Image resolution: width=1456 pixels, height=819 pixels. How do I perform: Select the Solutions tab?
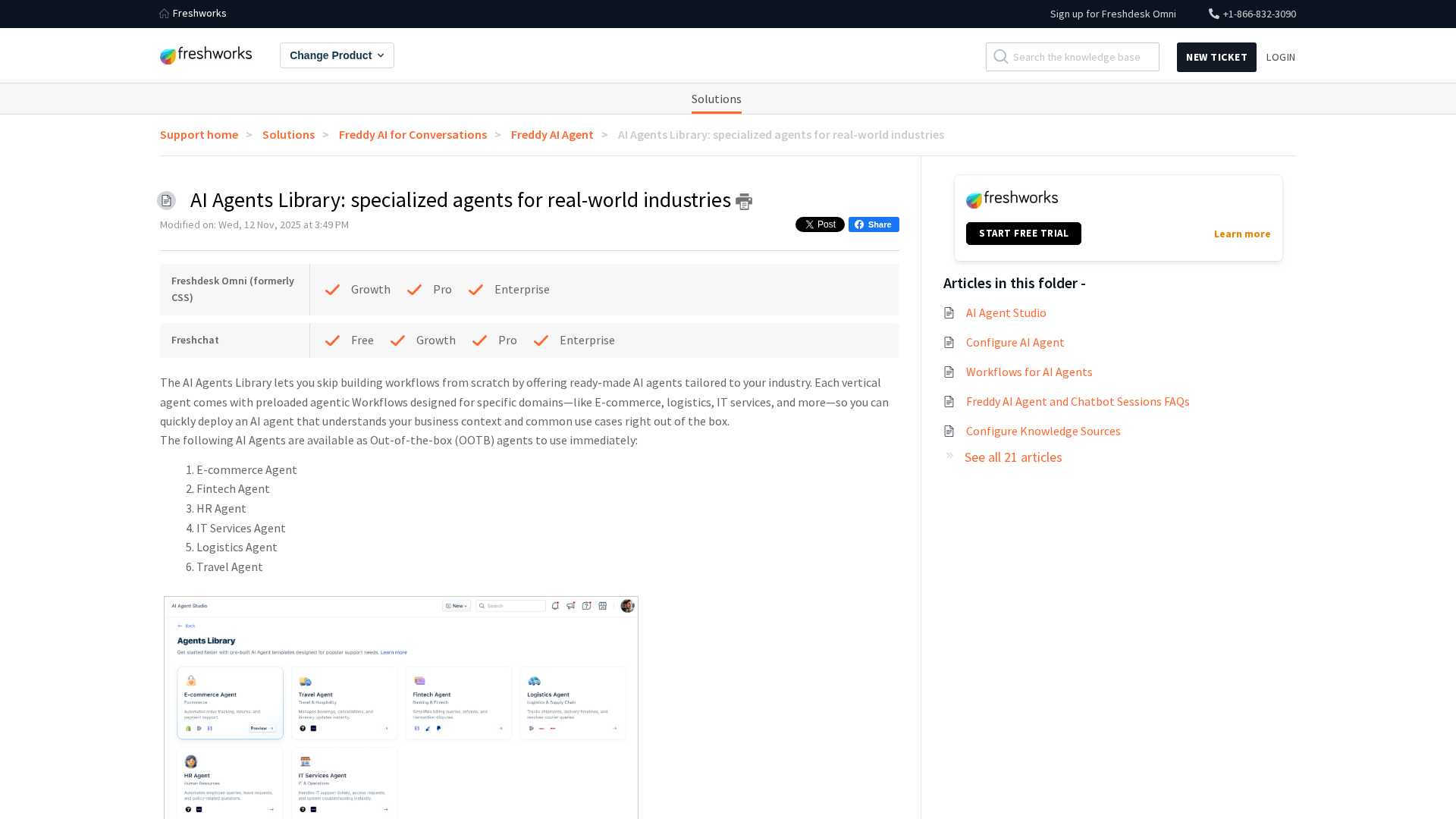pos(716,99)
